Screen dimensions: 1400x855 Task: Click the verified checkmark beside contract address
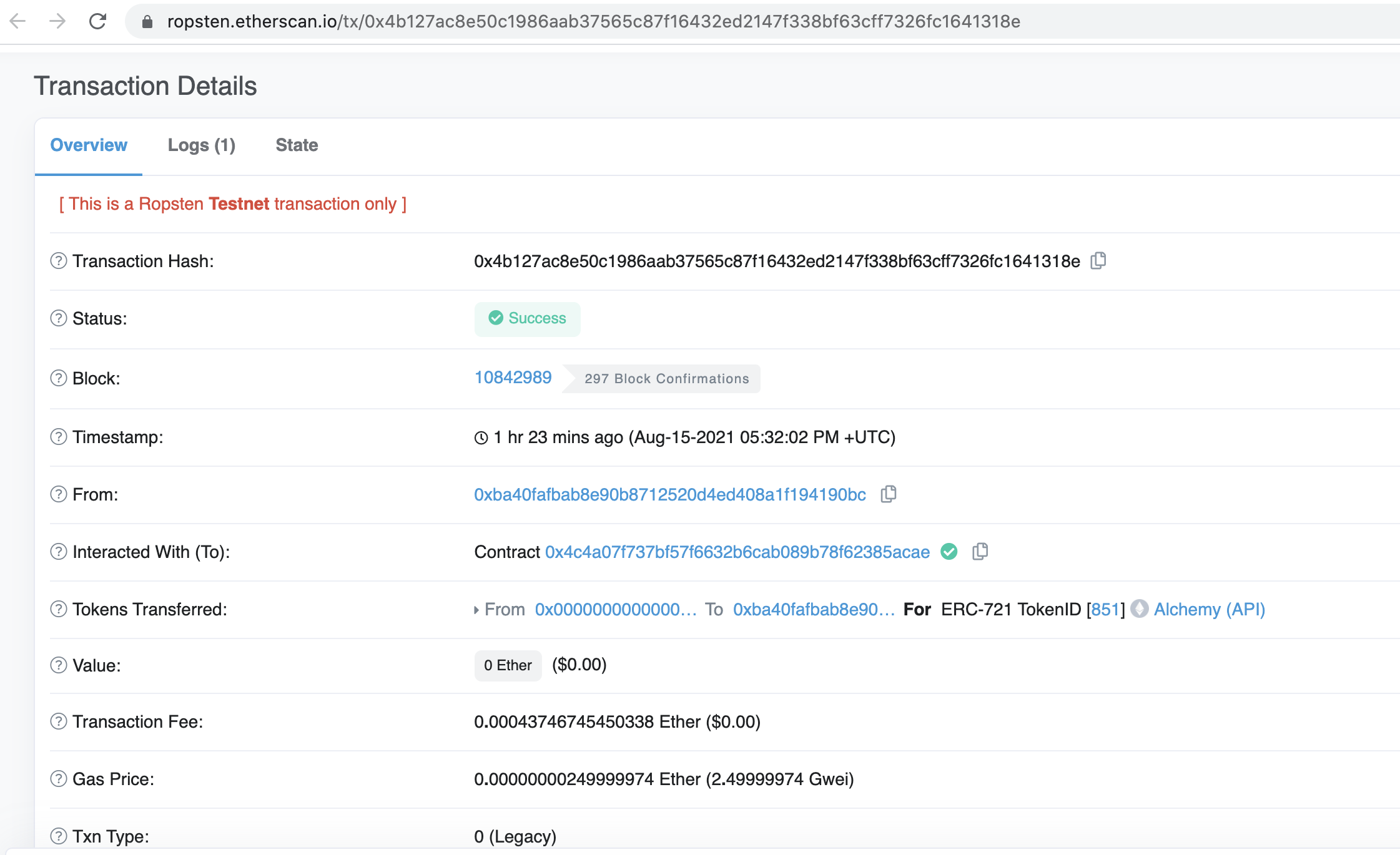949,552
